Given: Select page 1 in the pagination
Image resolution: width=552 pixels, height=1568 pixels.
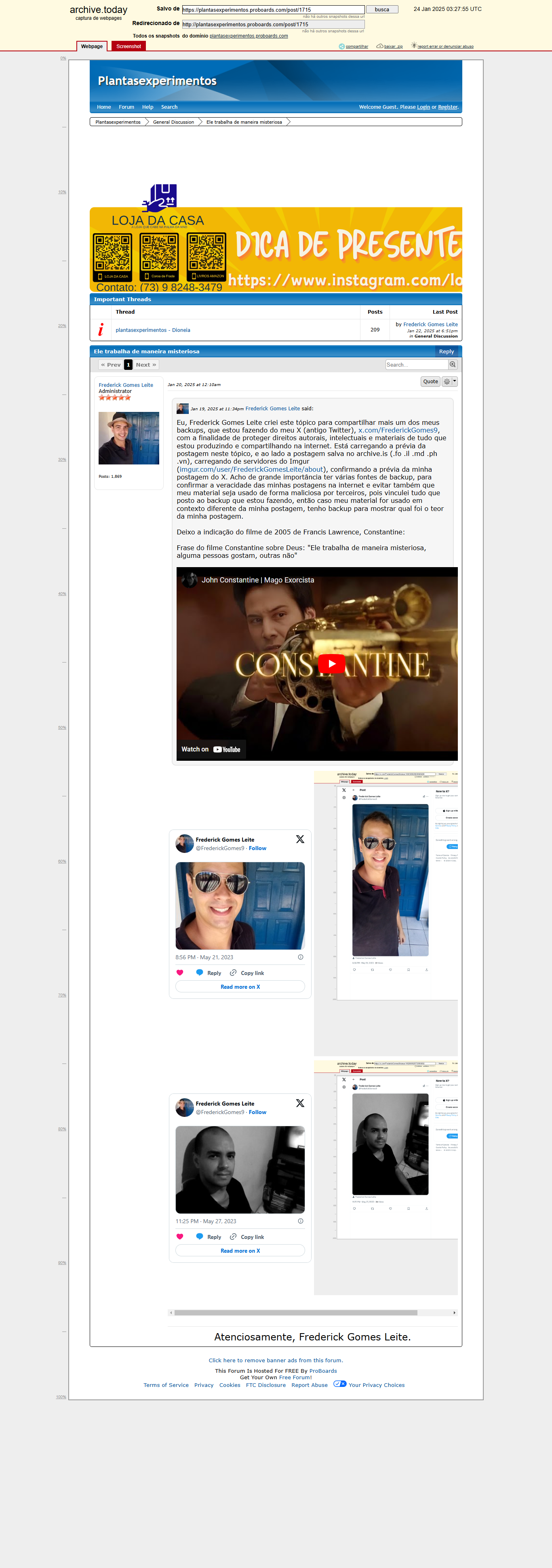Looking at the screenshot, I should click(x=129, y=365).
